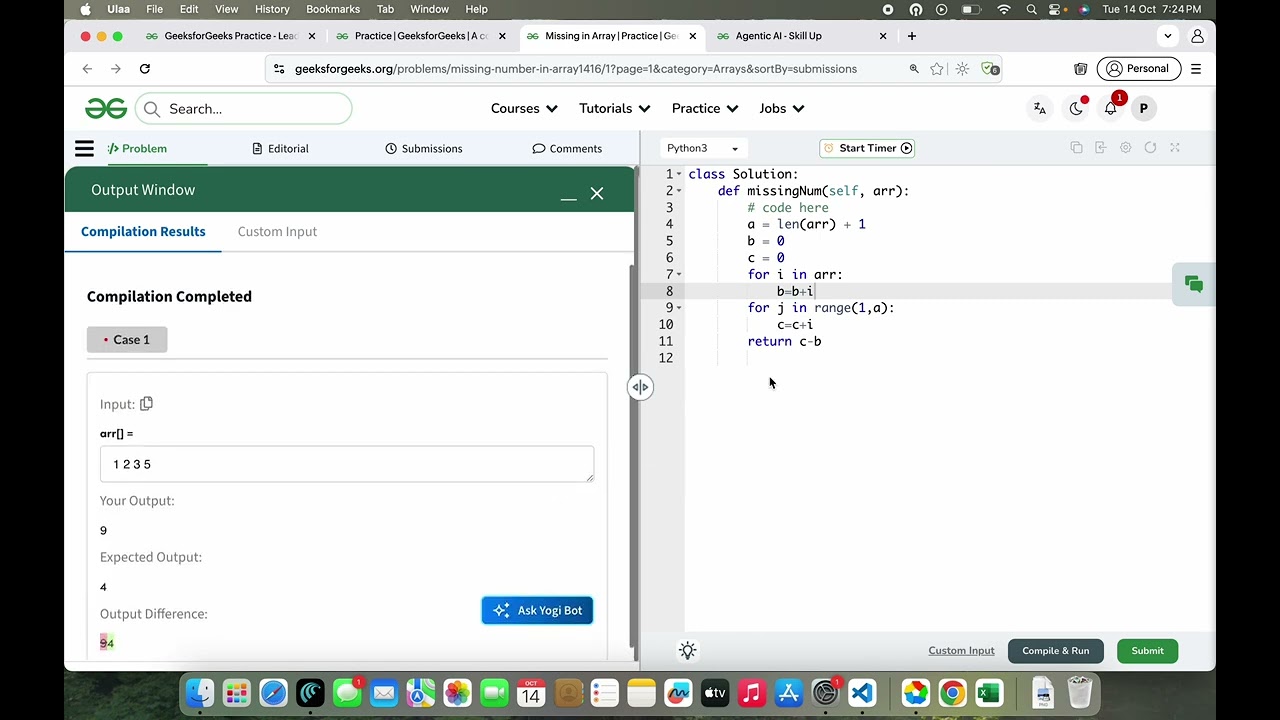This screenshot has width=1280, height=720.
Task: Open Google Chrome in dock
Action: [952, 693]
